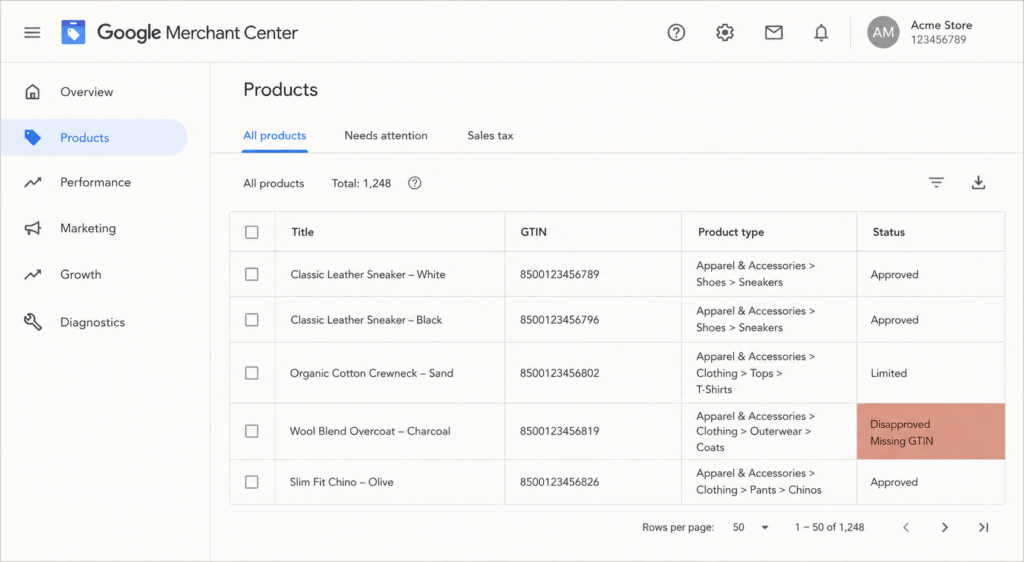Open Wool Blend Overcoat – Charcoal product
The height and width of the screenshot is (562, 1024).
(x=370, y=431)
